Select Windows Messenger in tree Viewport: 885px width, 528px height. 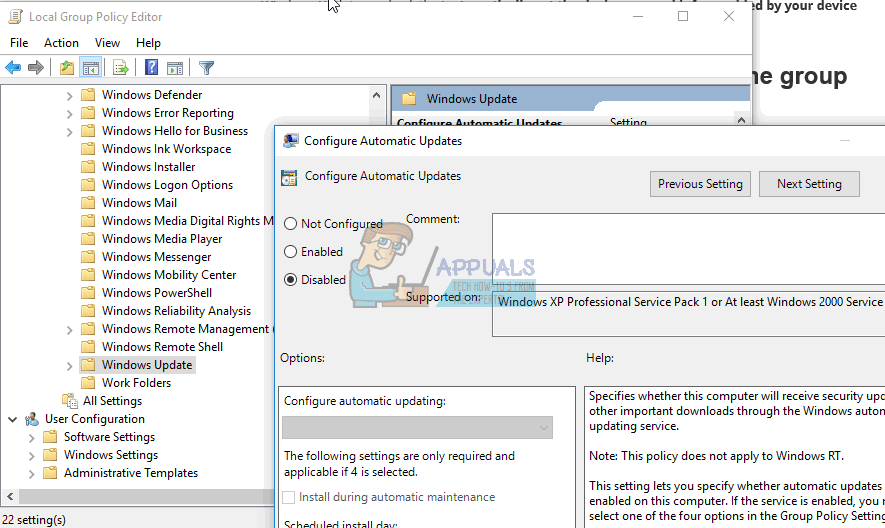click(x=156, y=257)
